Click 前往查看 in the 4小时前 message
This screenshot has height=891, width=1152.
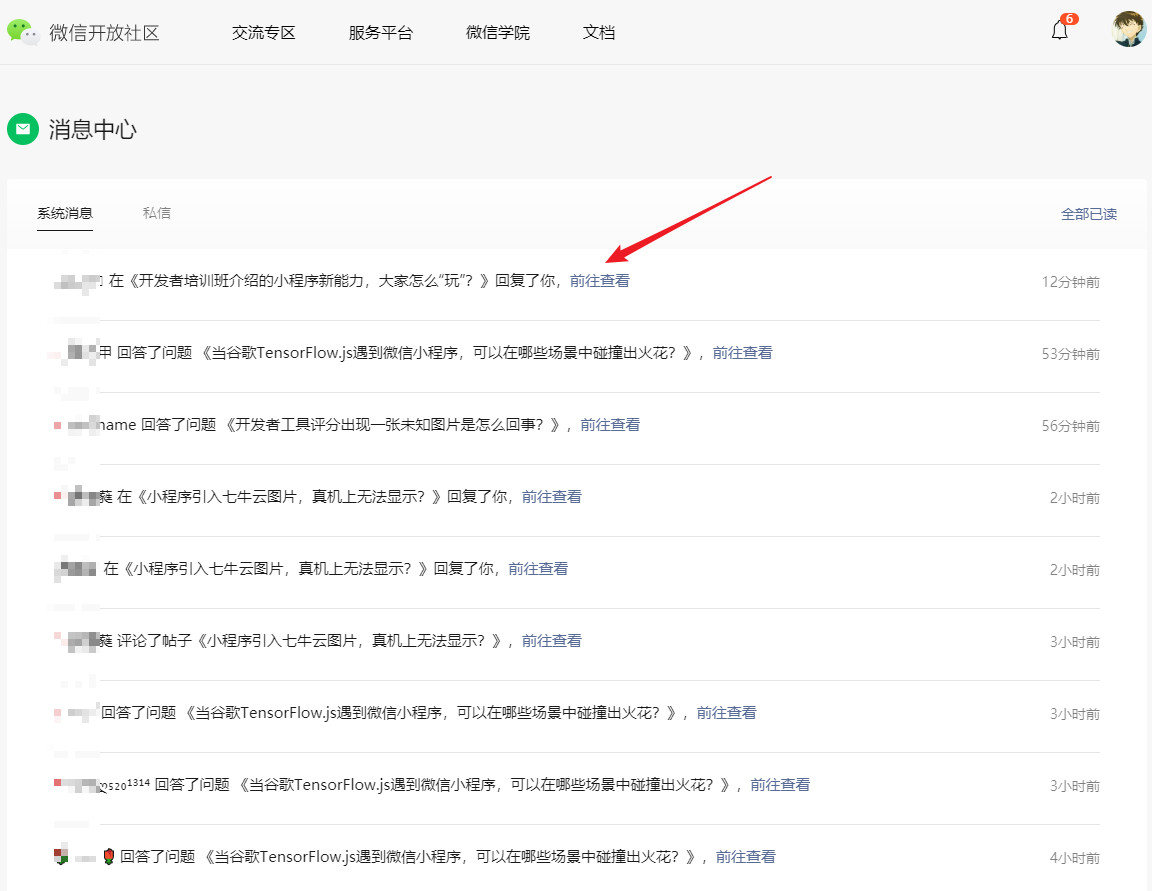(746, 856)
